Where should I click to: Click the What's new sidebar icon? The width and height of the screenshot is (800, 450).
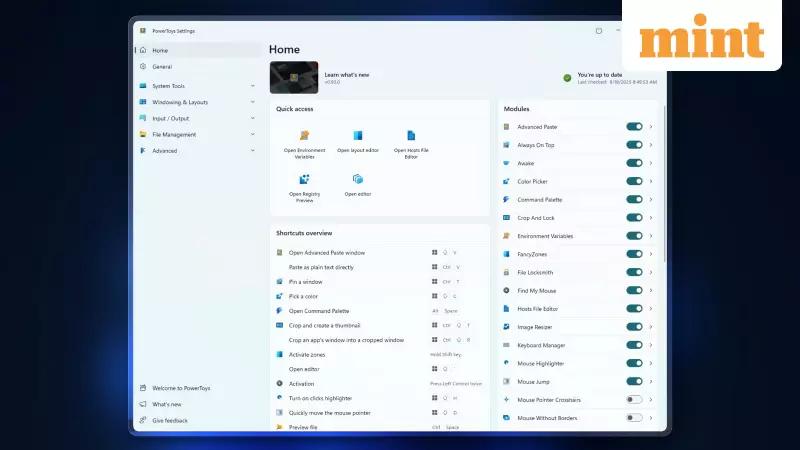pyautogui.click(x=143, y=404)
